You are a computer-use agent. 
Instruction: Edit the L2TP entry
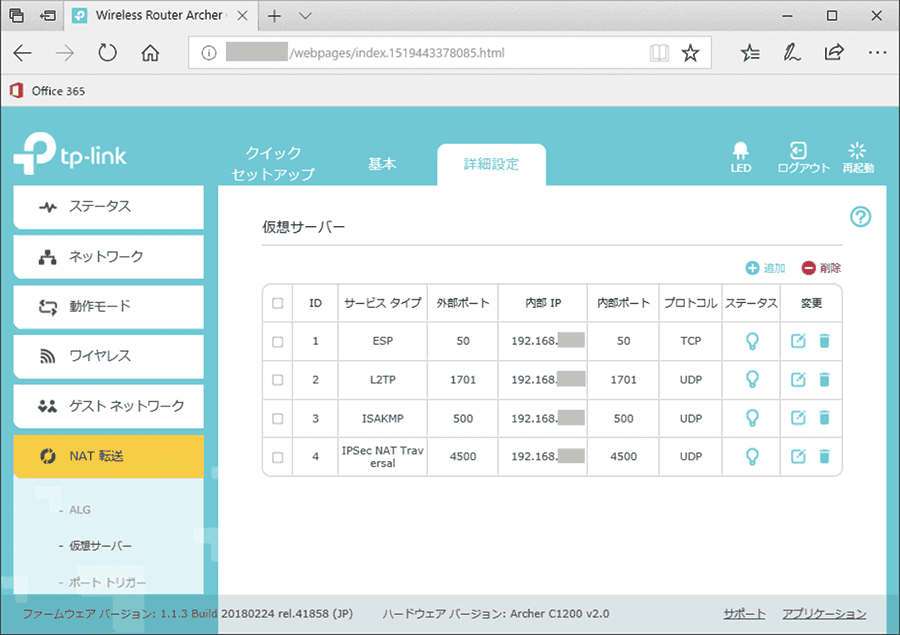point(798,380)
